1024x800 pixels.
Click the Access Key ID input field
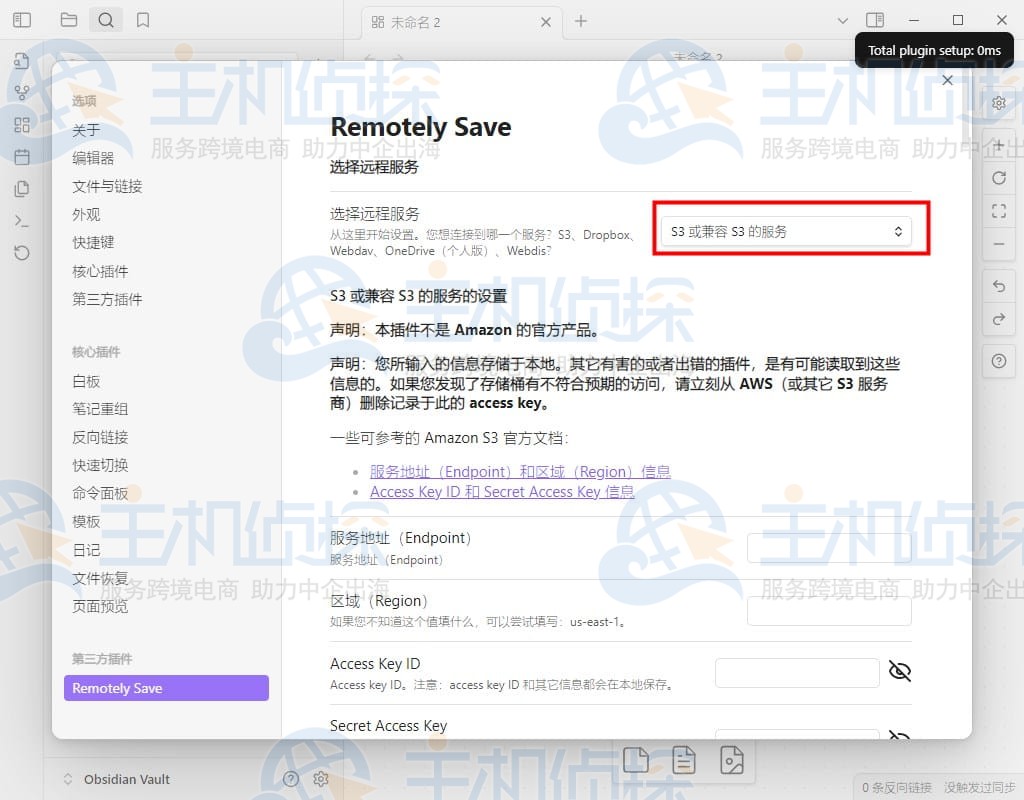point(797,673)
